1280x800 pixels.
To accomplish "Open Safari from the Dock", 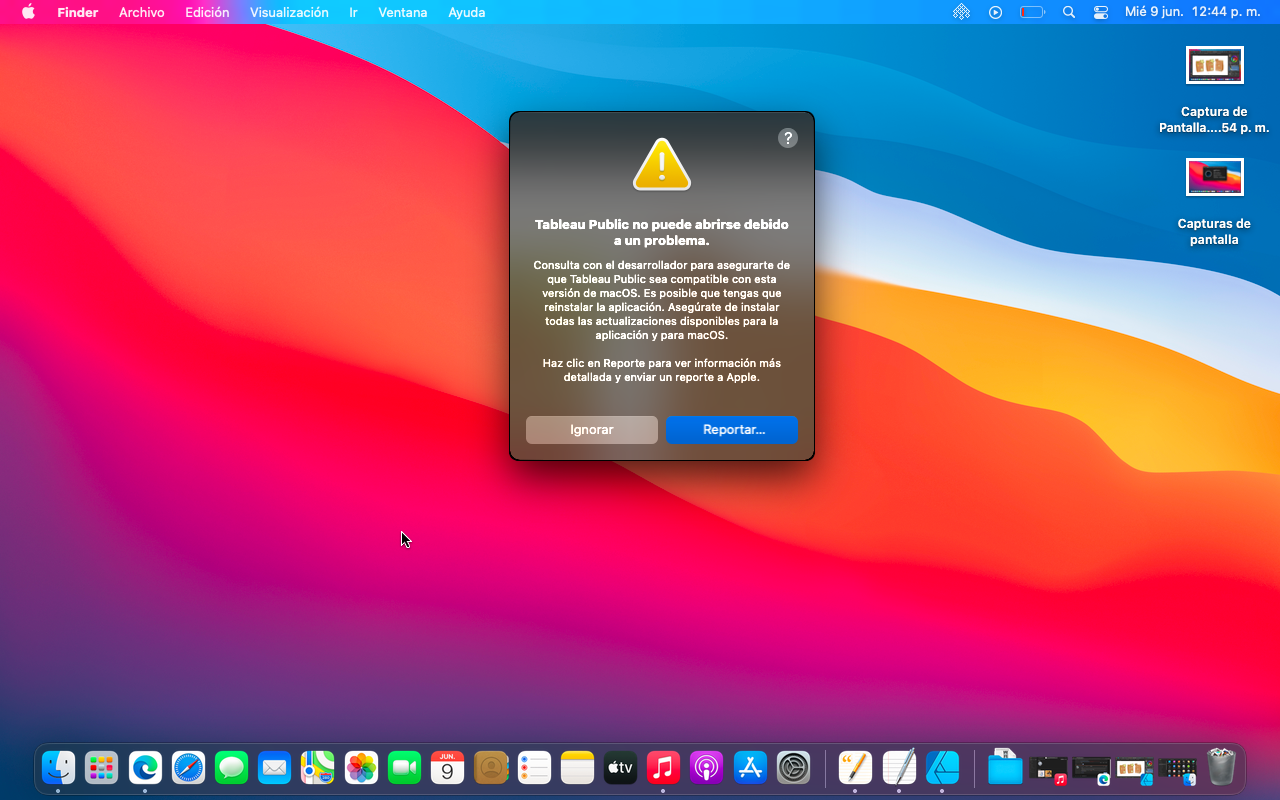I will point(188,768).
